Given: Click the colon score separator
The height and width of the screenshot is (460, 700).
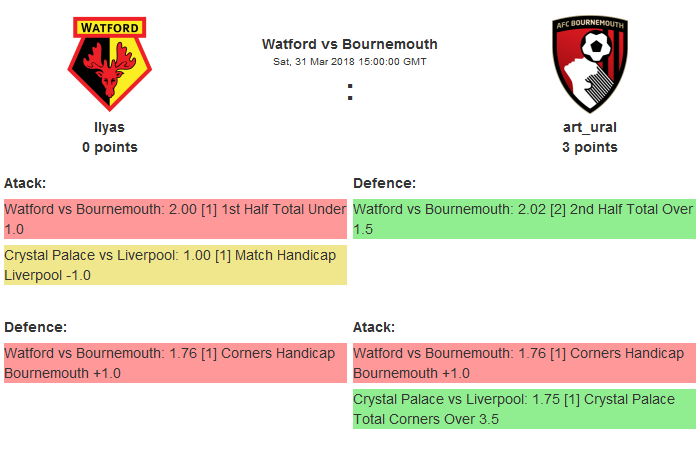Looking at the screenshot, I should pyautogui.click(x=350, y=92).
